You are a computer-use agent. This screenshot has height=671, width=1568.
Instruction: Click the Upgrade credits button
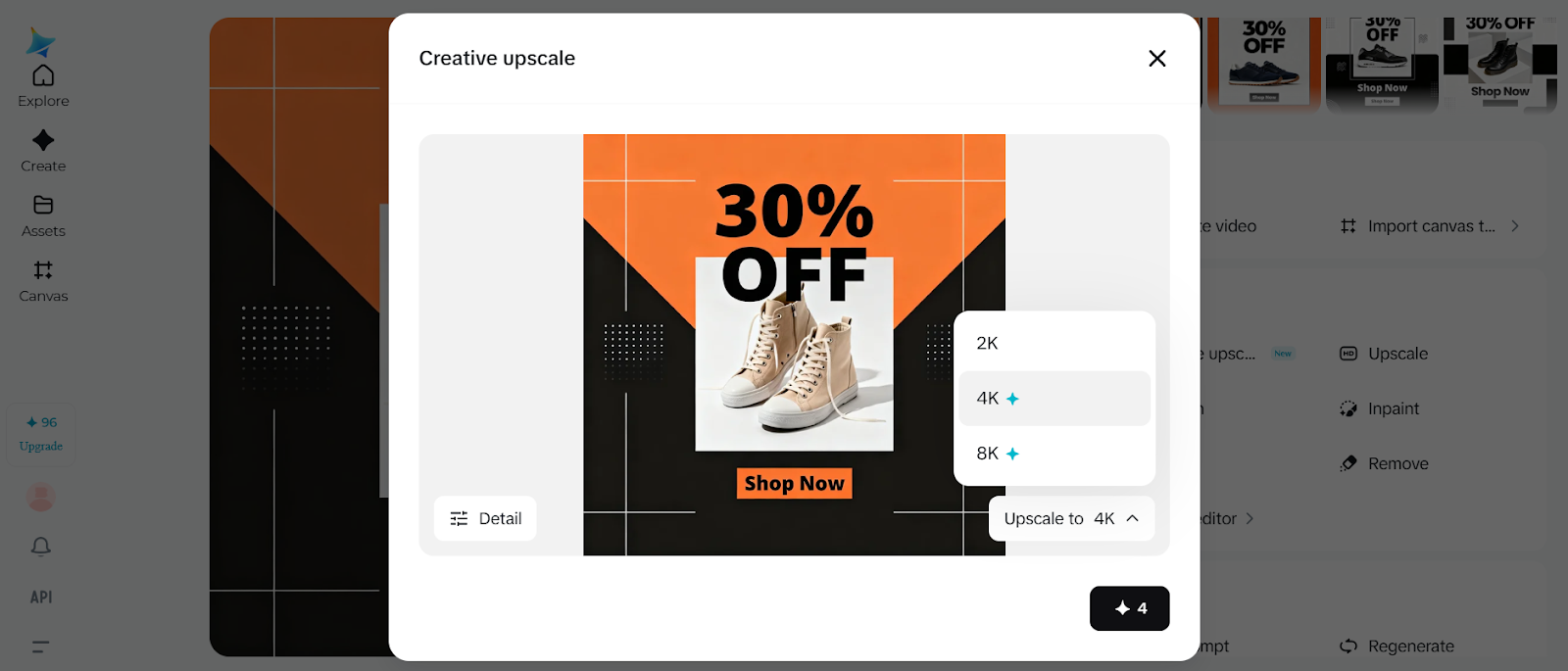pos(41,434)
